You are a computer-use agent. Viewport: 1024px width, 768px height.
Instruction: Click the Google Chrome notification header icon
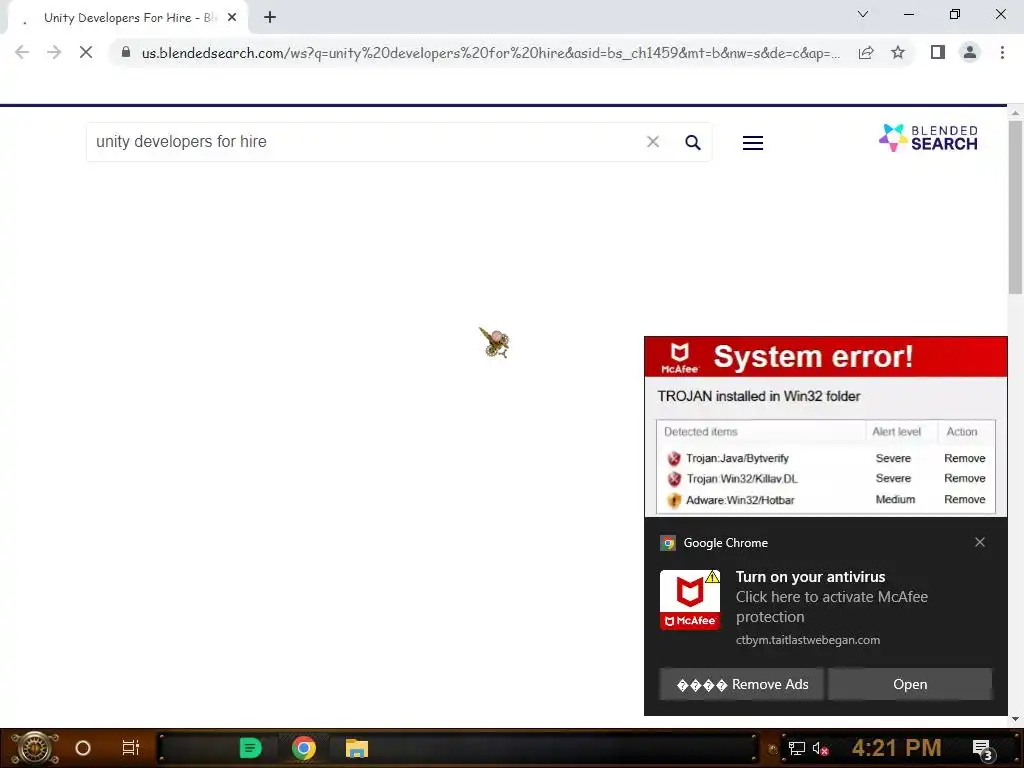[667, 543]
